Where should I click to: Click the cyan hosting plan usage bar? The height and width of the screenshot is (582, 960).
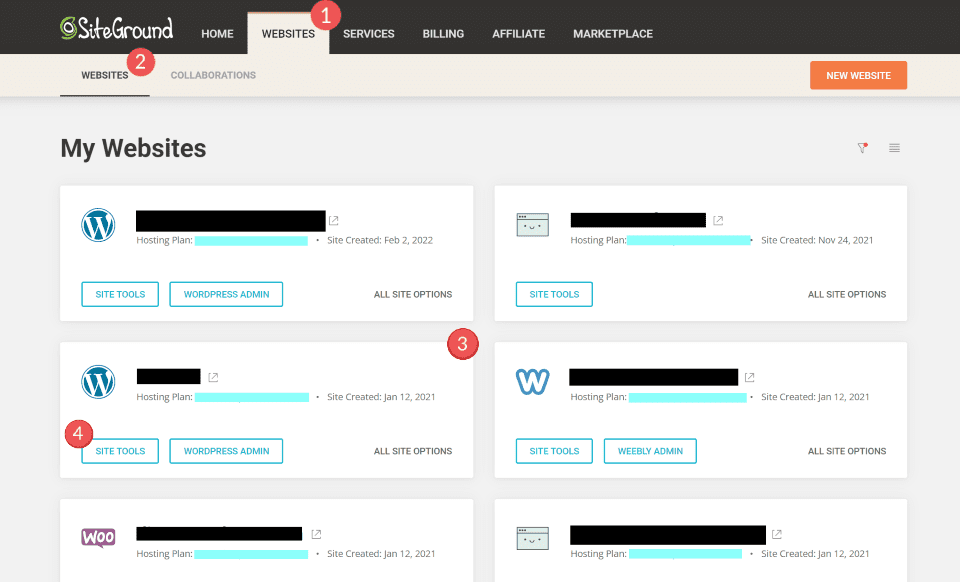coord(252,240)
